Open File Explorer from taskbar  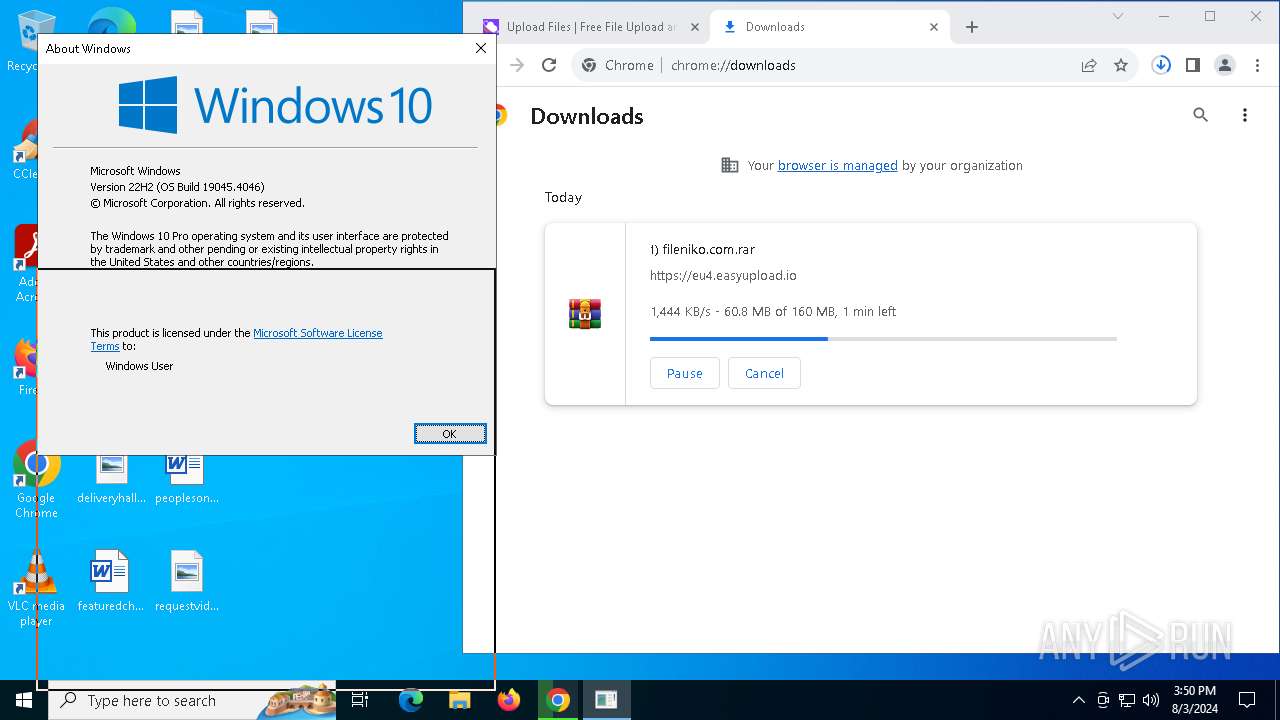[460, 700]
